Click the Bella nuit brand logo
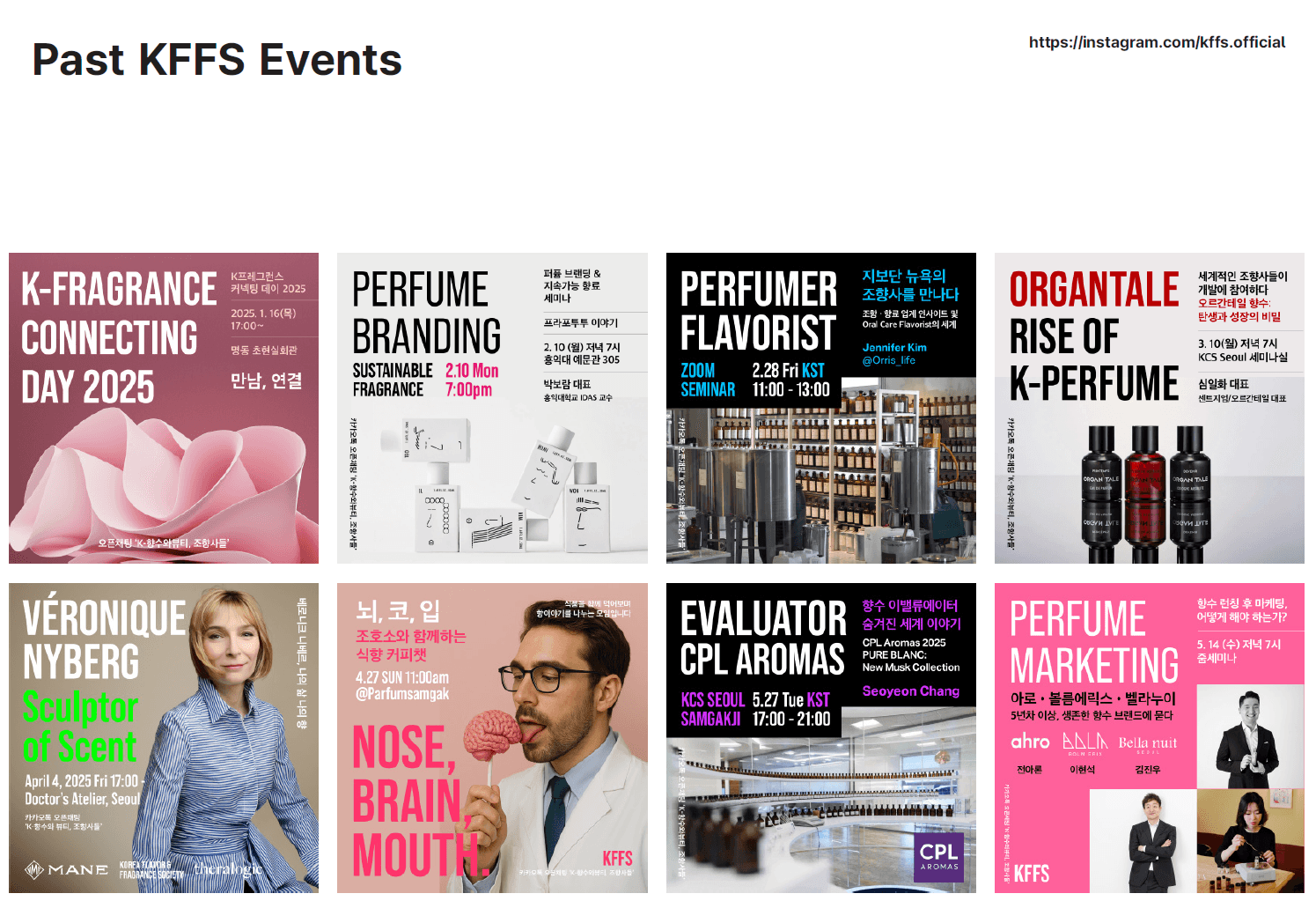 1147,744
